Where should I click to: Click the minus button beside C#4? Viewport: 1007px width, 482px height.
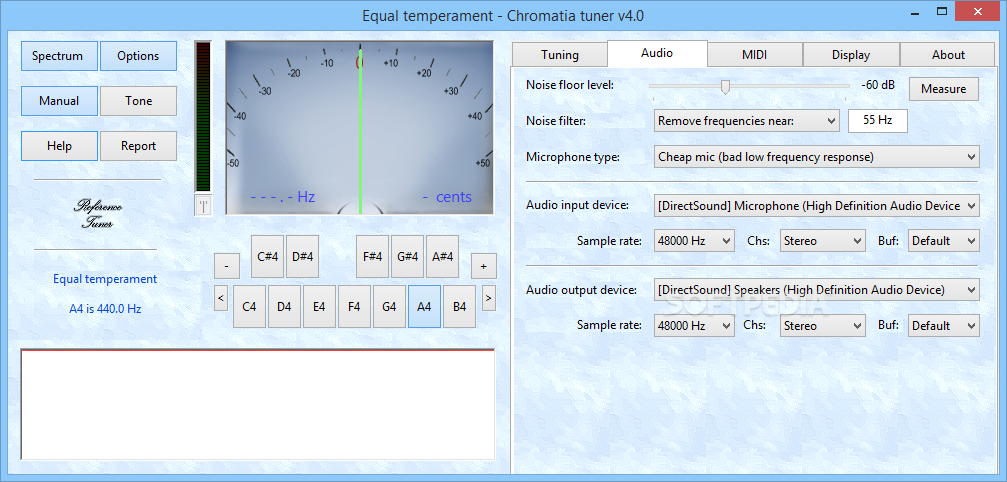(227, 266)
